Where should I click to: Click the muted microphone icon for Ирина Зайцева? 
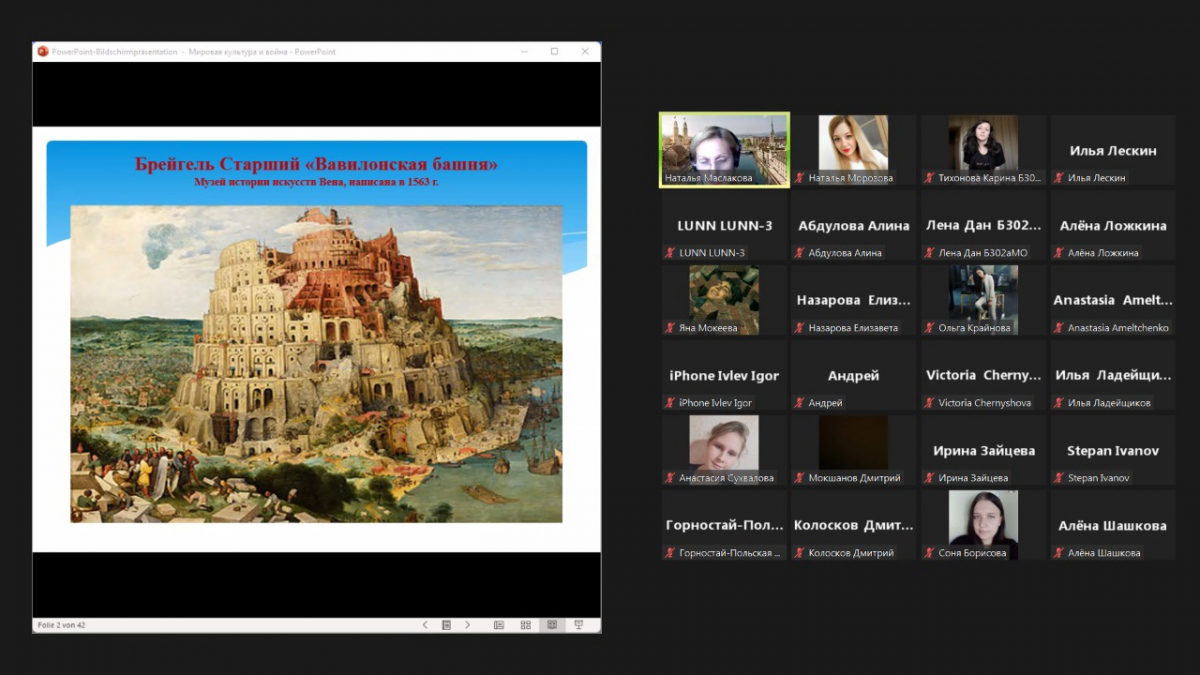pyautogui.click(x=930, y=478)
